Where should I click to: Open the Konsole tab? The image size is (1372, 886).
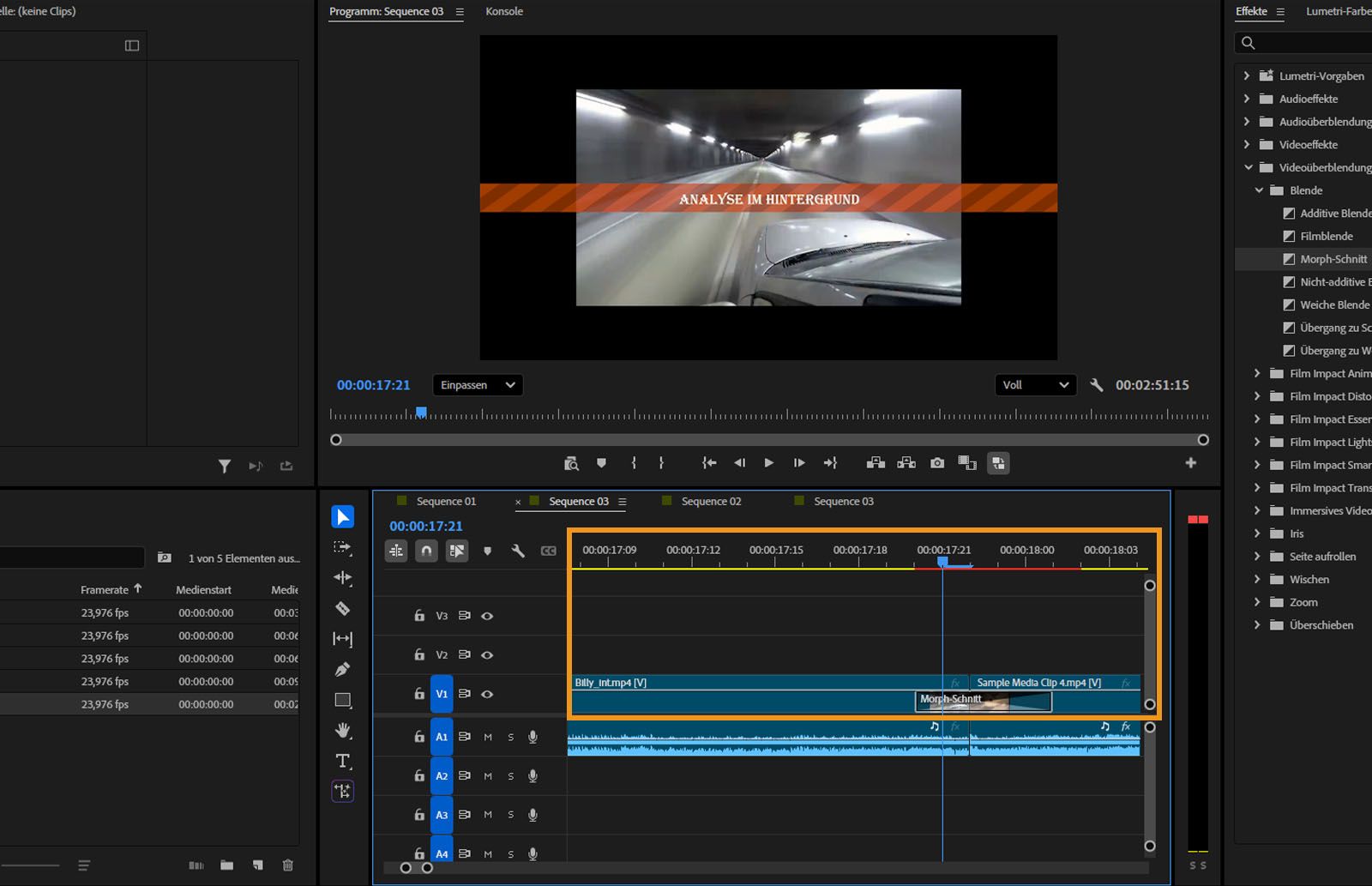click(504, 11)
